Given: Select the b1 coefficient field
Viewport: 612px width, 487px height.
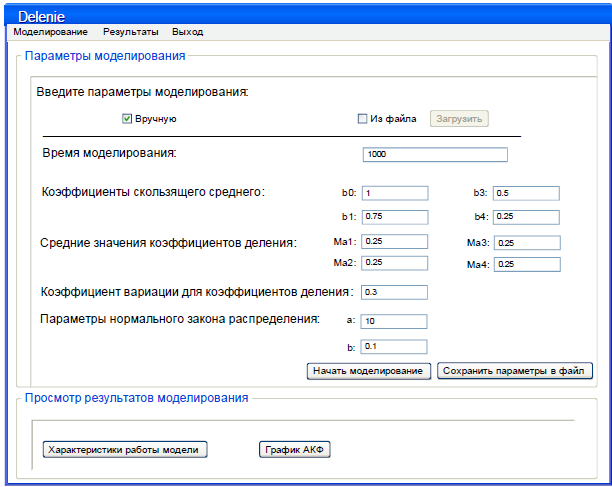Looking at the screenshot, I should (x=395, y=217).
